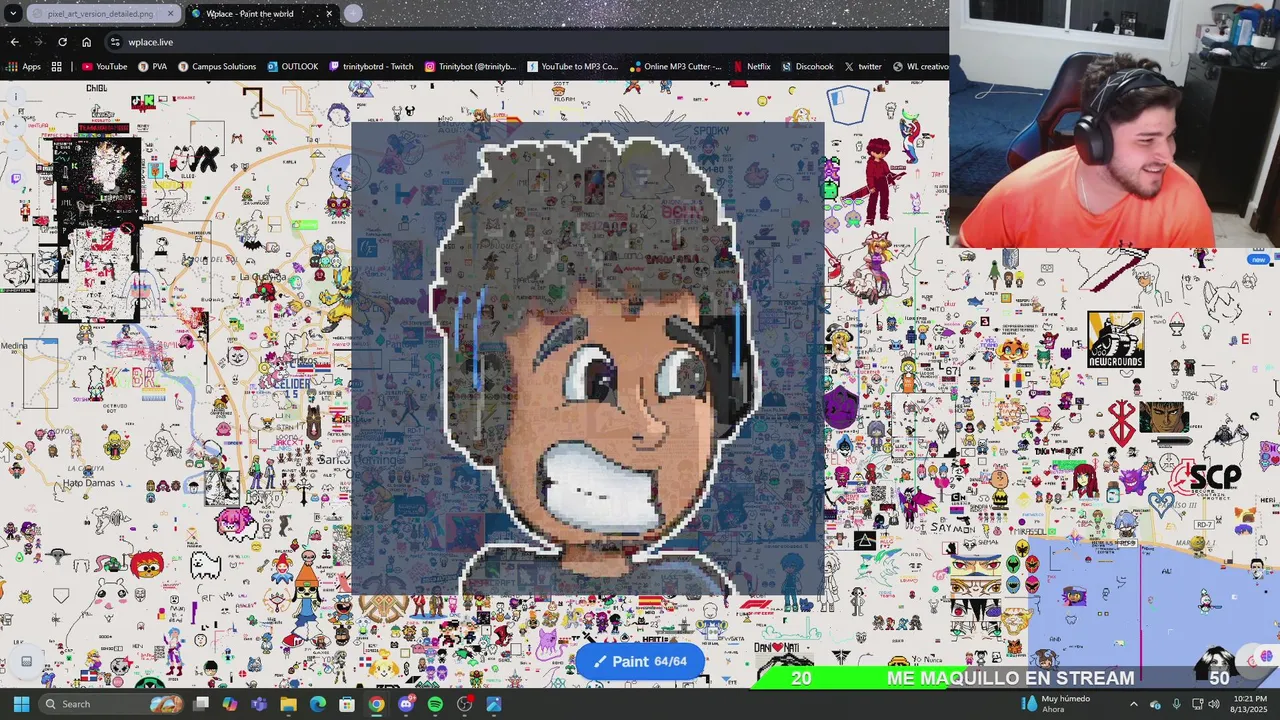Expand the tab search dropdown
The height and width of the screenshot is (720, 1280).
pos(13,14)
